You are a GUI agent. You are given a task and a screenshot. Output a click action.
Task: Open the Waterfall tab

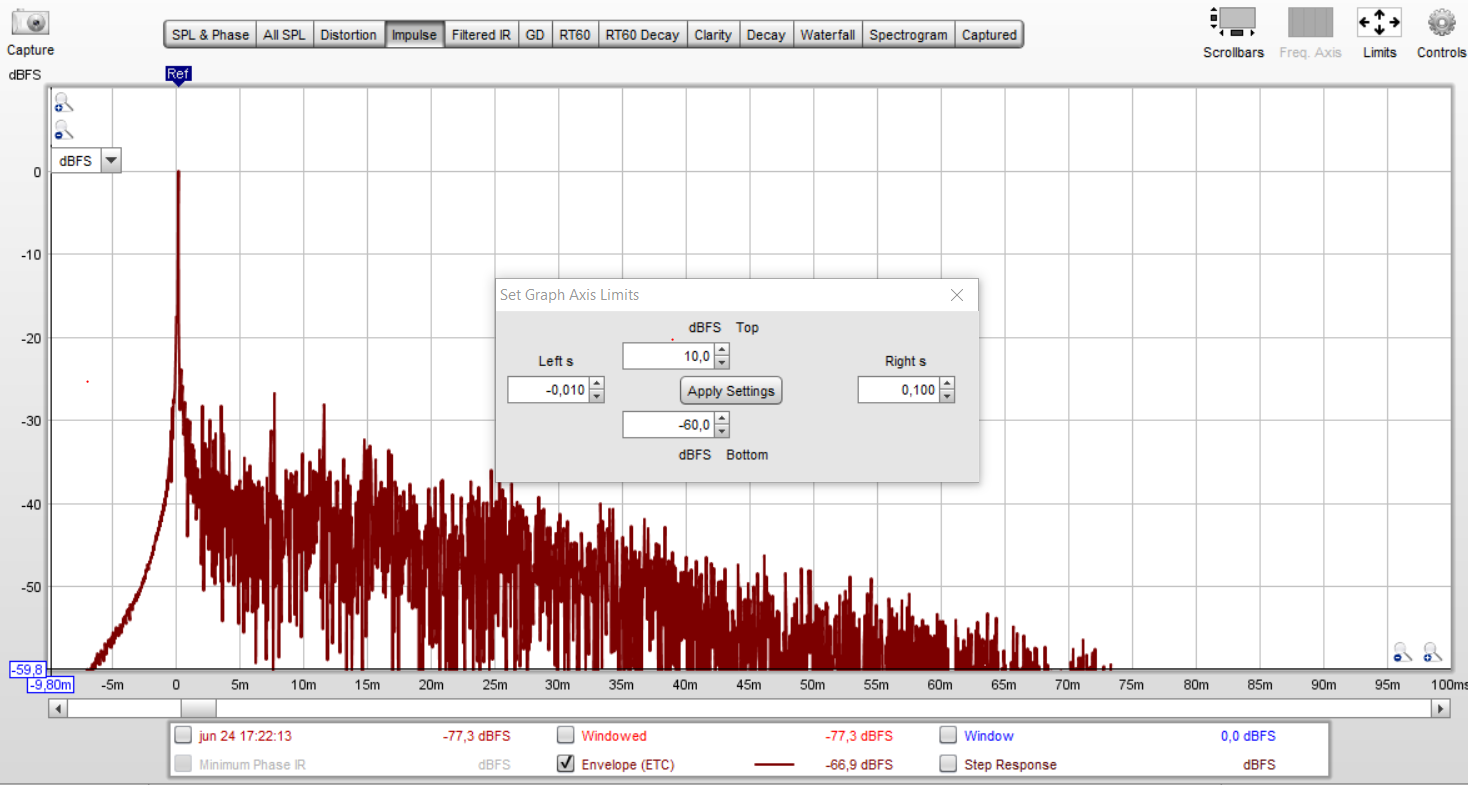coord(828,35)
